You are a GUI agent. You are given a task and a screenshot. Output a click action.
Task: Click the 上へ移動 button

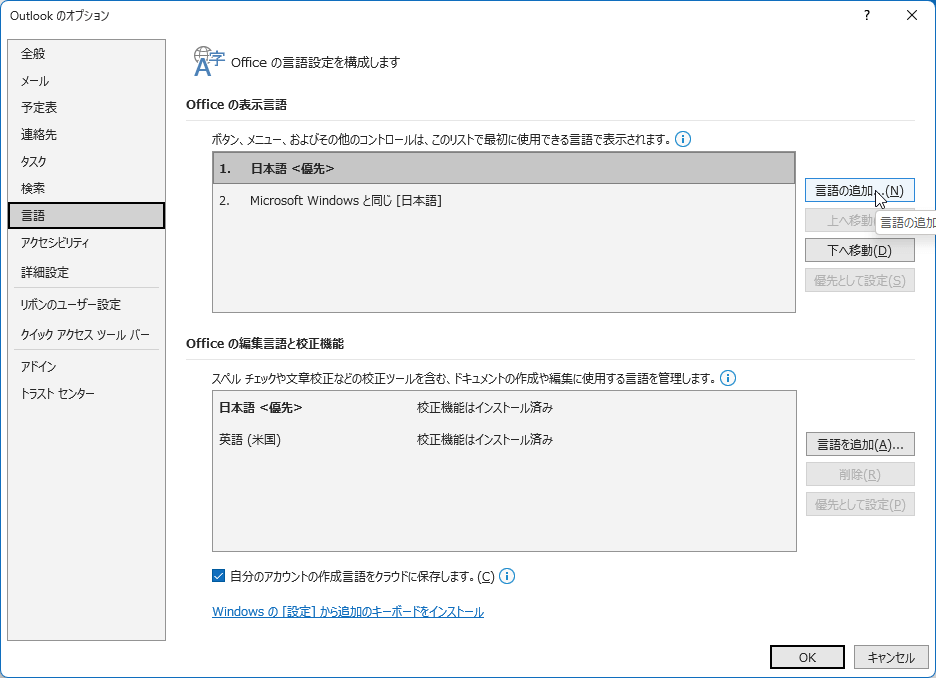tap(840, 220)
